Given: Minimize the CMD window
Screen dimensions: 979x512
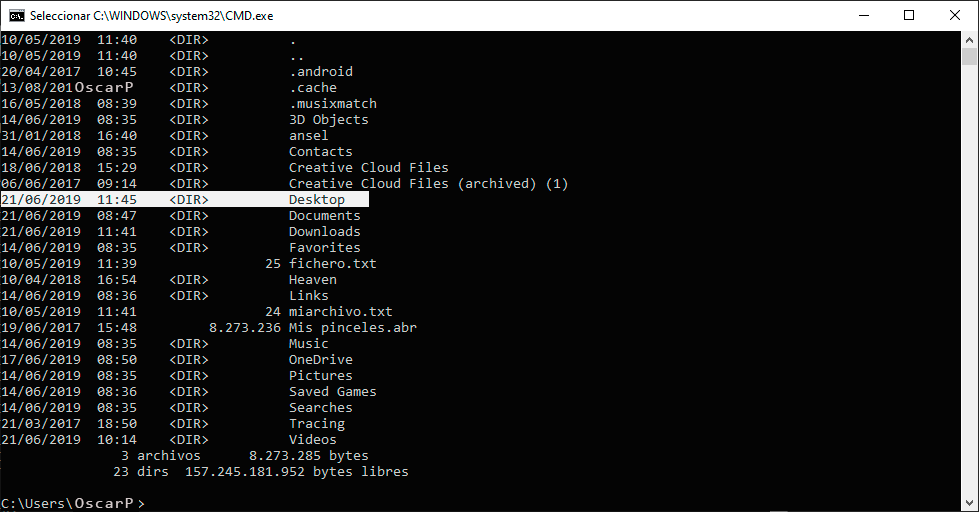Looking at the screenshot, I should (x=864, y=15).
